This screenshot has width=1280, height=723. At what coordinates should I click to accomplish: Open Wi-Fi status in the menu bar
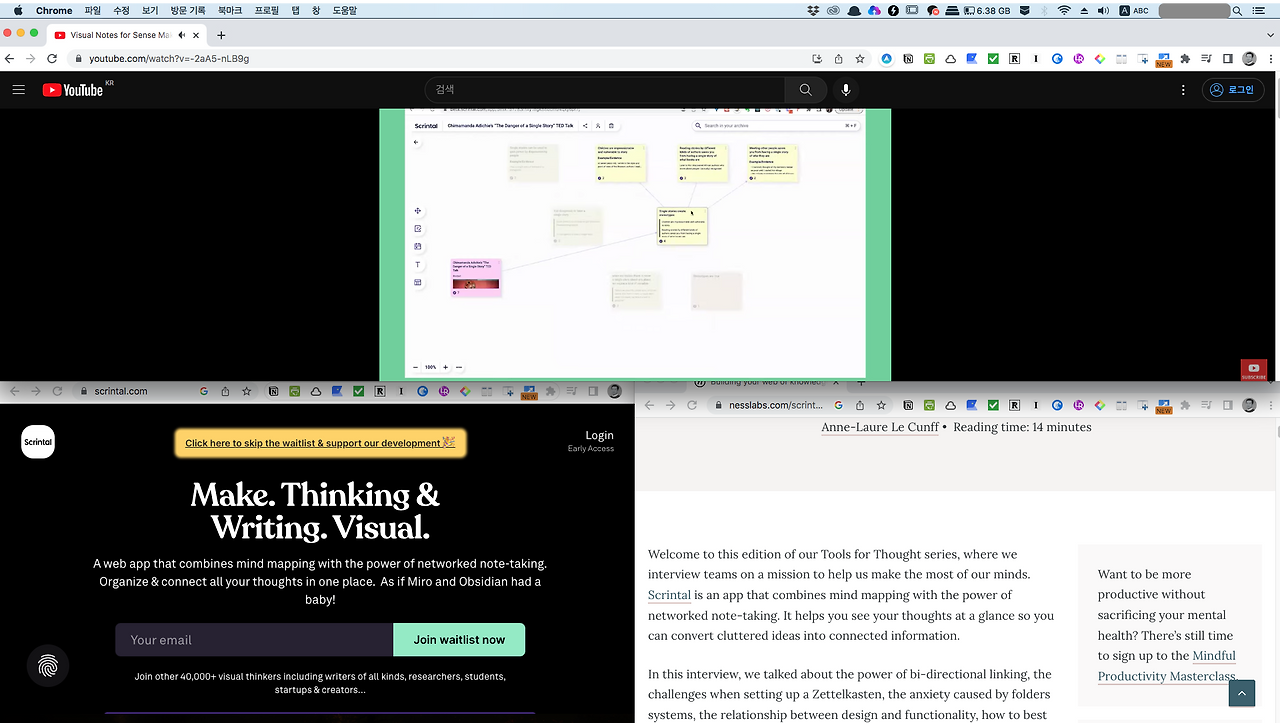click(x=1064, y=10)
